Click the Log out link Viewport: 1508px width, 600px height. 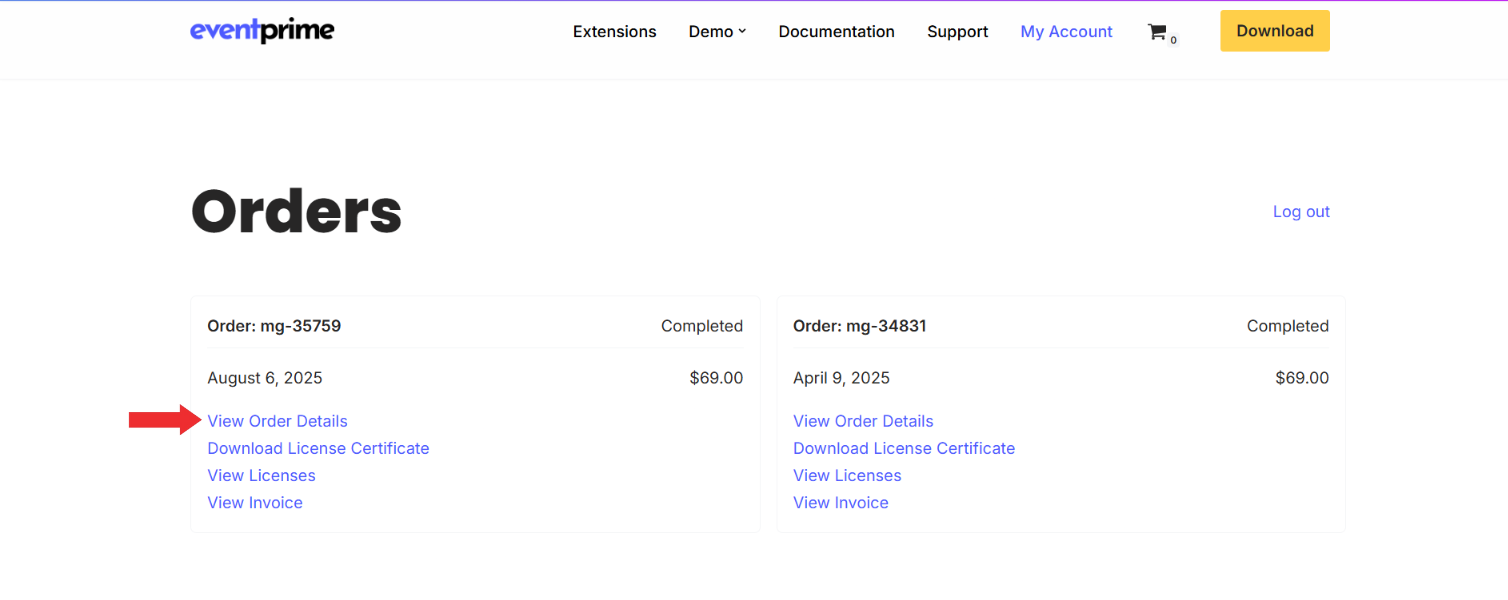[x=1300, y=212]
